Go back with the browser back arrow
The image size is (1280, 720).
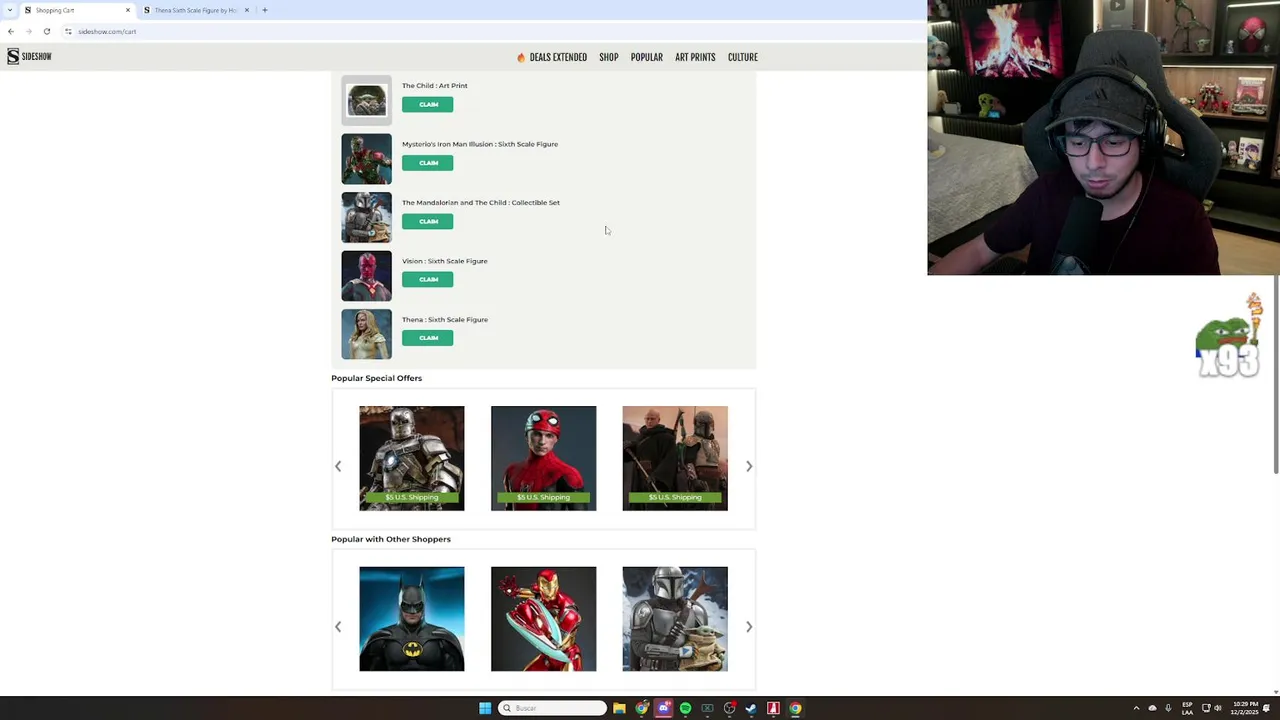(11, 31)
